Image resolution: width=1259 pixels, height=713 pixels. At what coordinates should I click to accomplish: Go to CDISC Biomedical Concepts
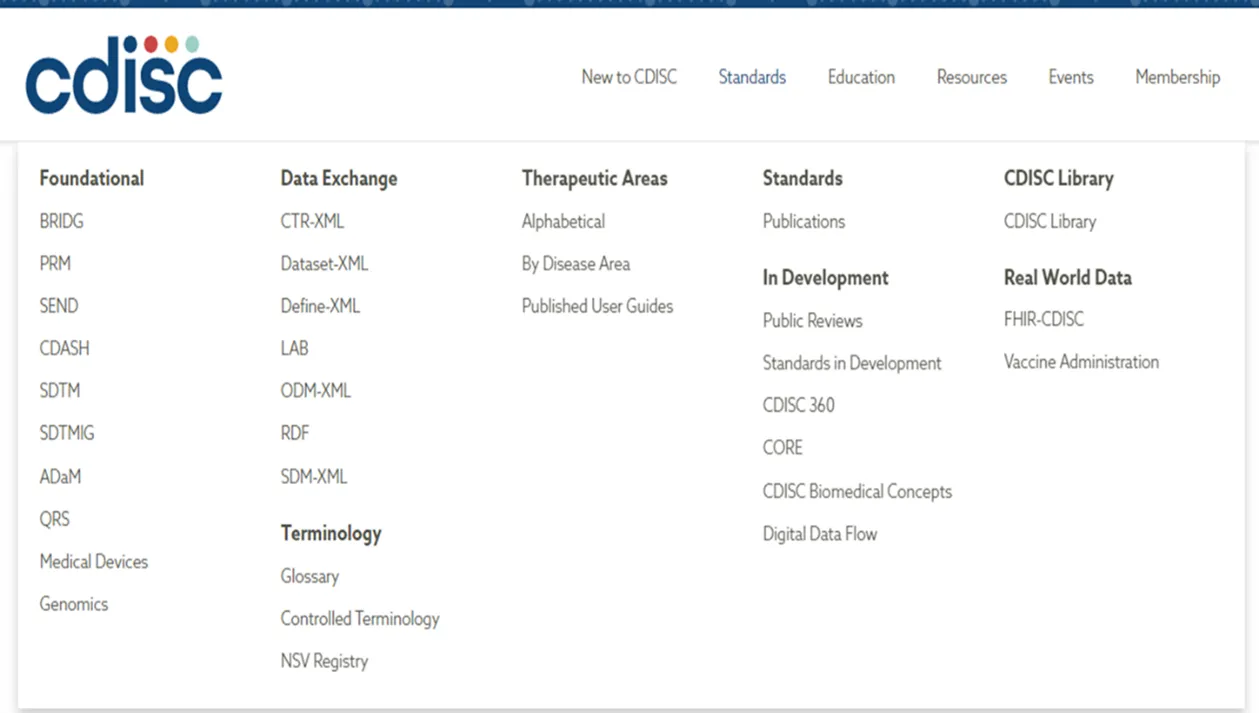click(857, 491)
